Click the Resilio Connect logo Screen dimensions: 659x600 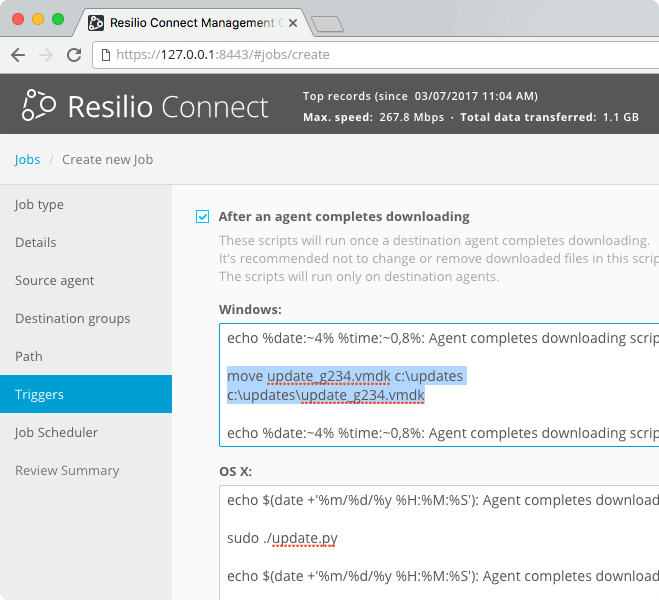tap(145, 106)
